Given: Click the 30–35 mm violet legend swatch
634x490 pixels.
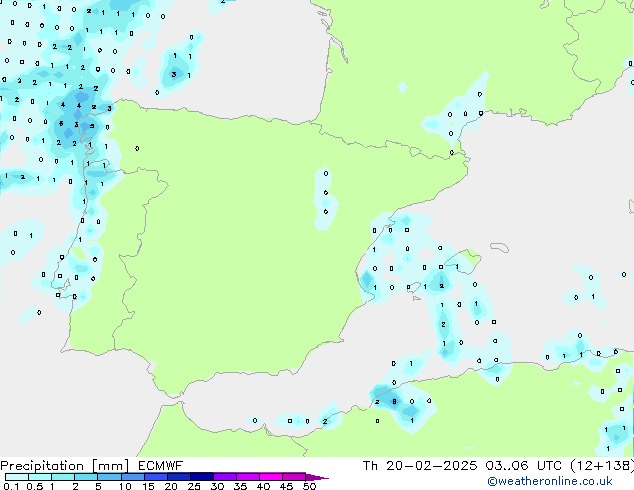Looking at the screenshot, I should (224, 477).
